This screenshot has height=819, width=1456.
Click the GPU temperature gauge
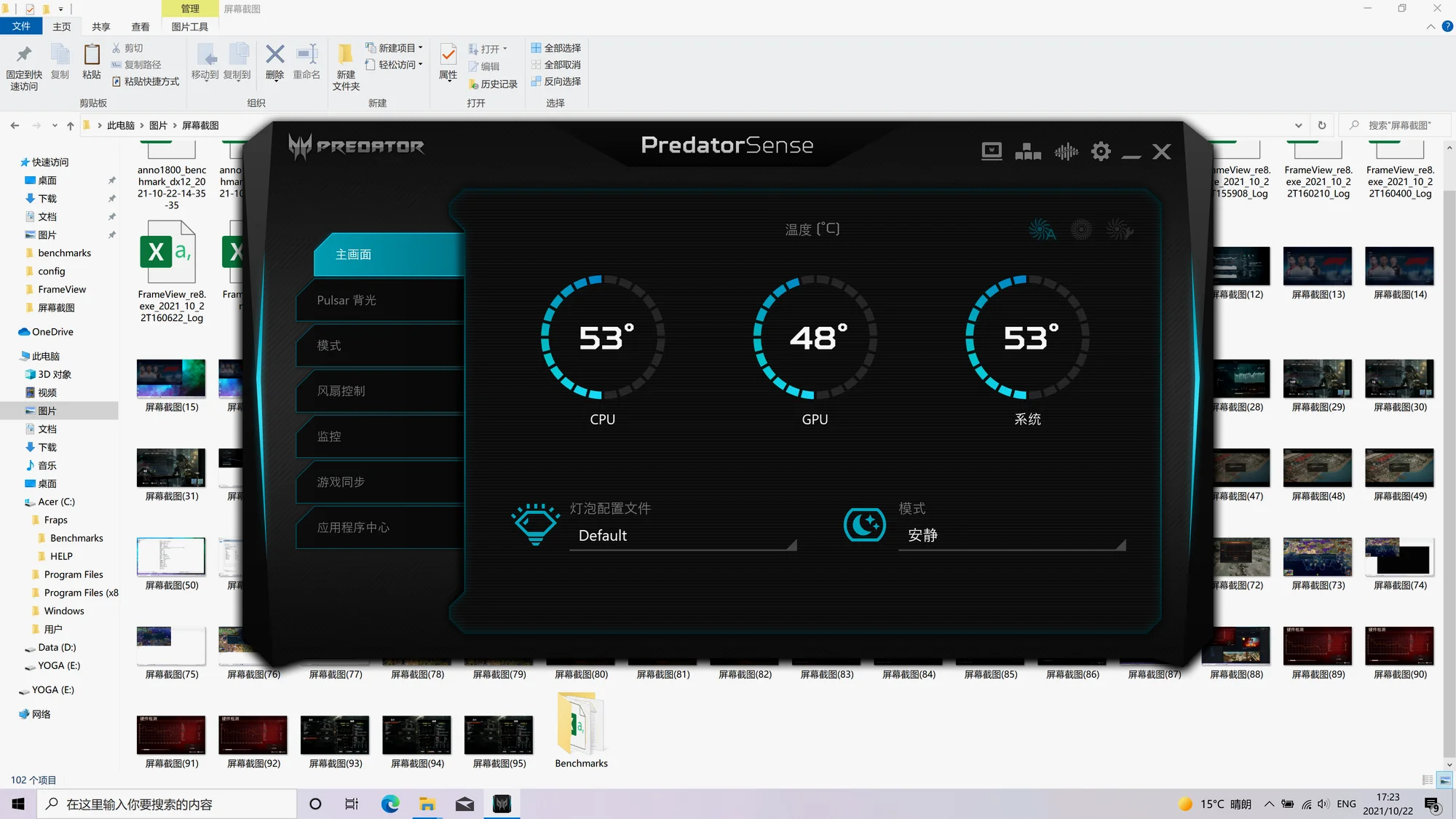pyautogui.click(x=815, y=337)
